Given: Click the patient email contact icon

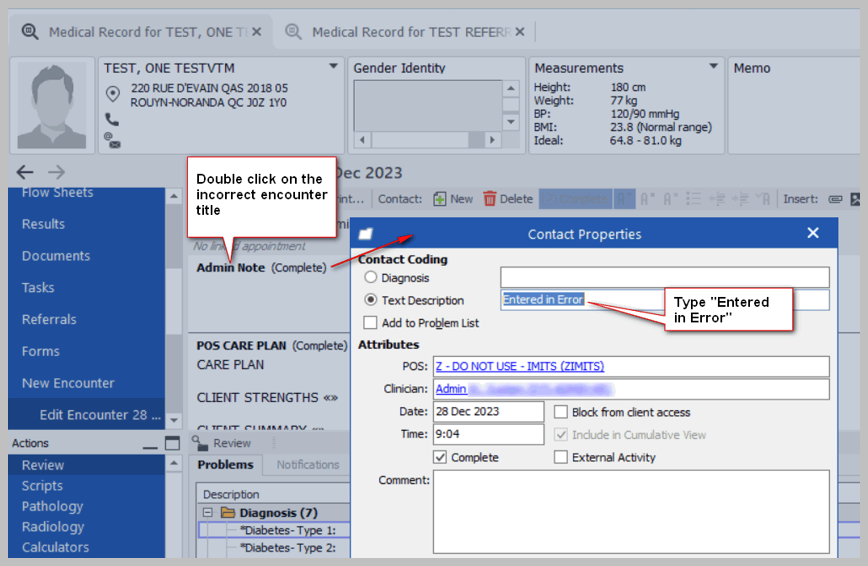Looking at the screenshot, I should 111,139.
